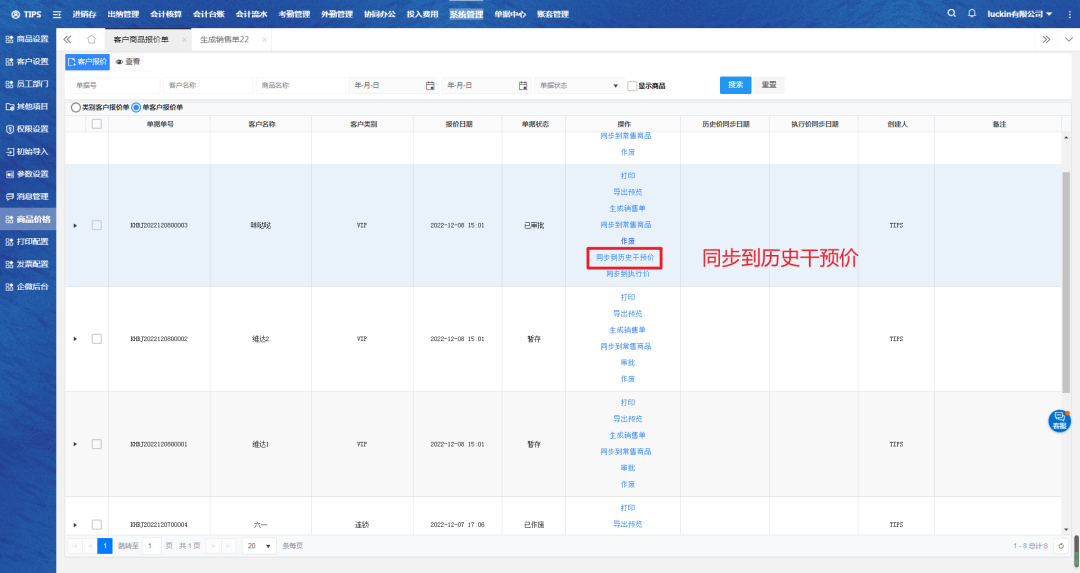Click the blue 搜索 button

[735, 85]
